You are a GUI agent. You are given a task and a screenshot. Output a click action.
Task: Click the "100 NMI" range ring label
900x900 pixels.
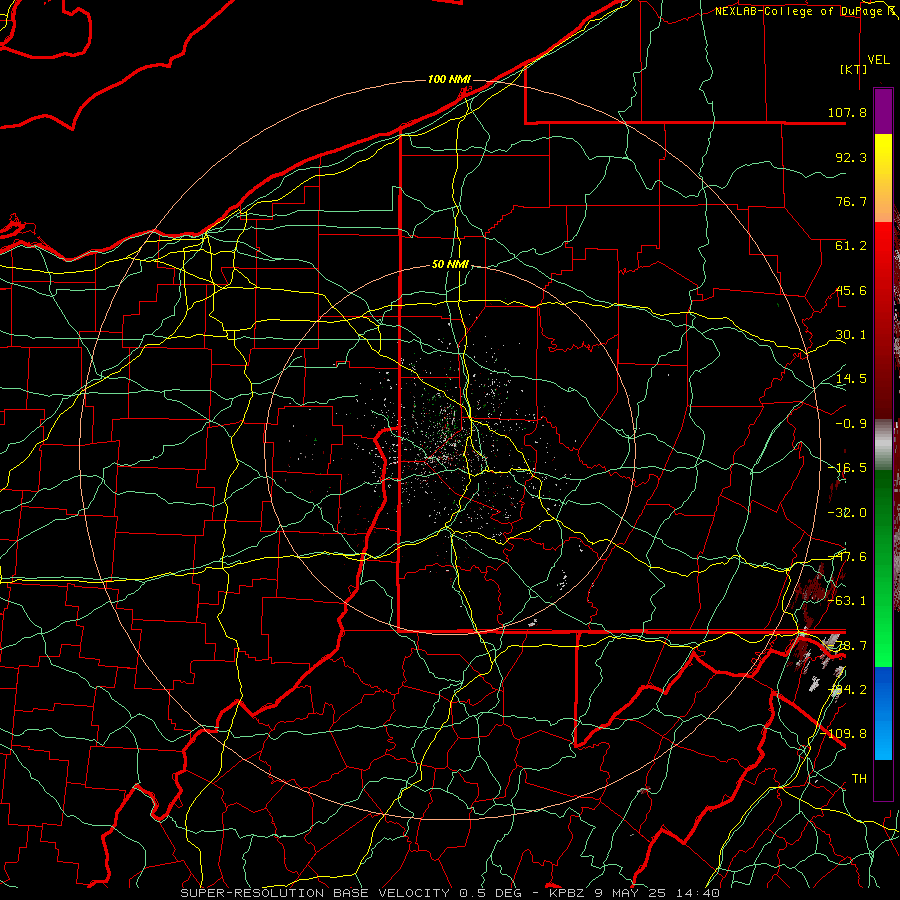[x=449, y=79]
